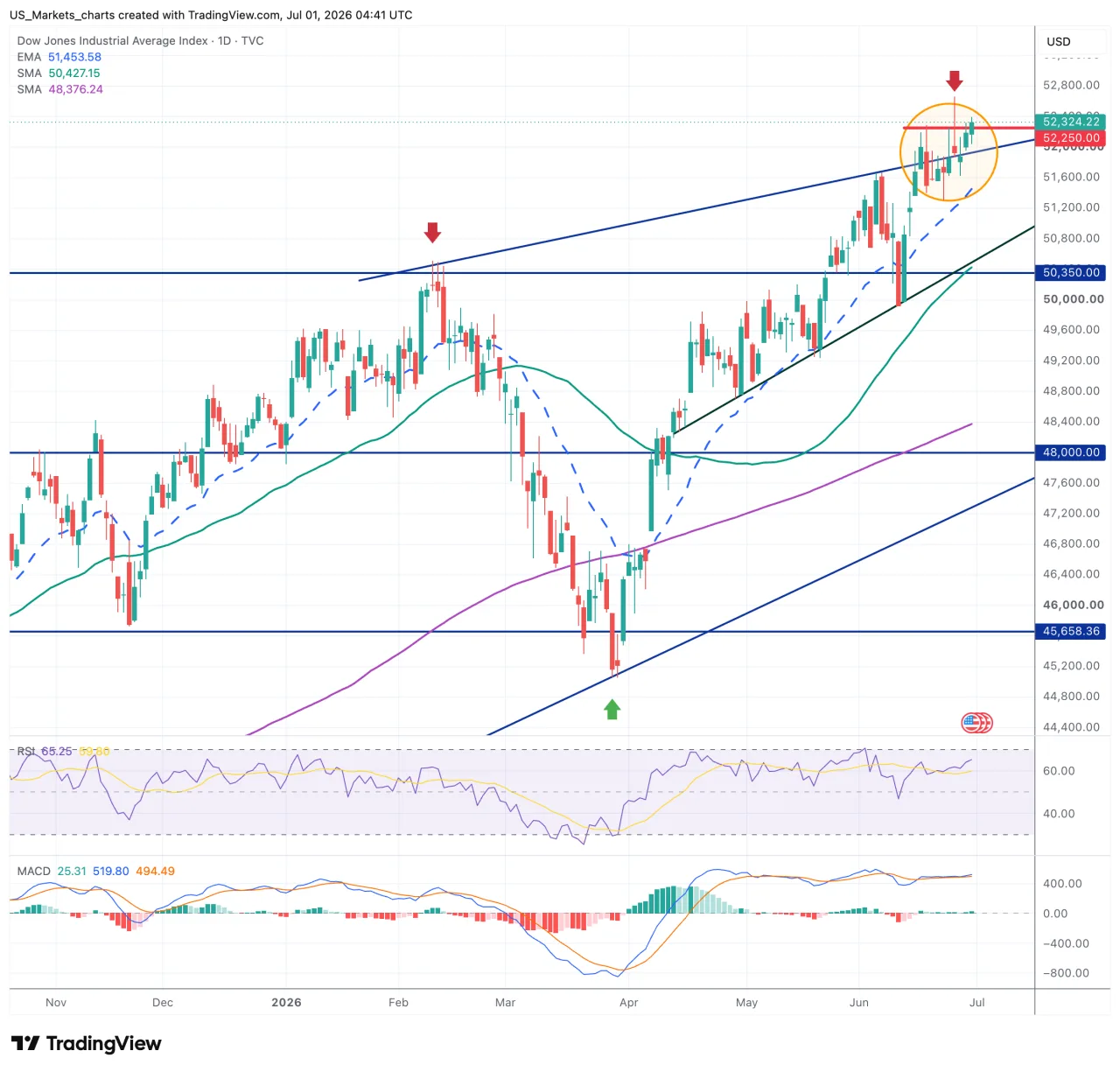
Task: Click the RSI 65.25 indicator legend
Action: [45, 751]
